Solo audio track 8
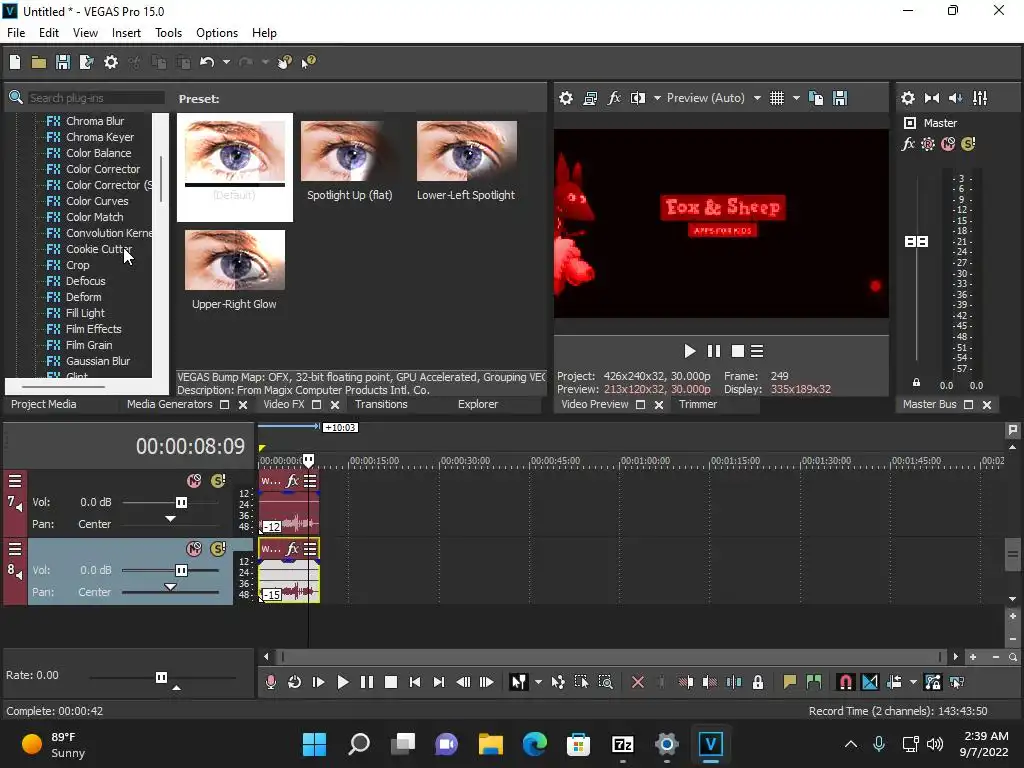 pyautogui.click(x=217, y=549)
